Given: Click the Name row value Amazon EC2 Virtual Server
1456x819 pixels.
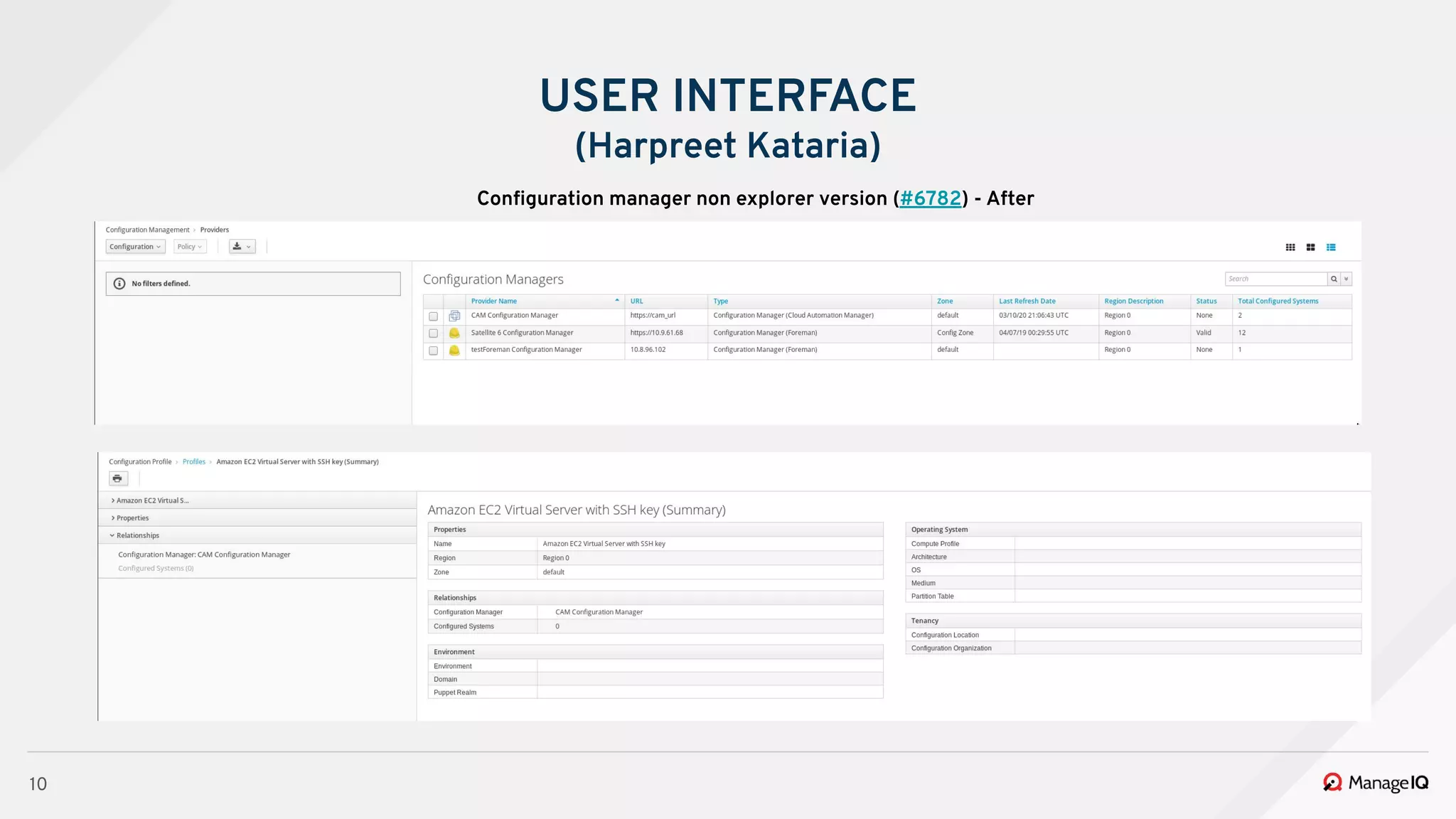Looking at the screenshot, I should (x=604, y=544).
